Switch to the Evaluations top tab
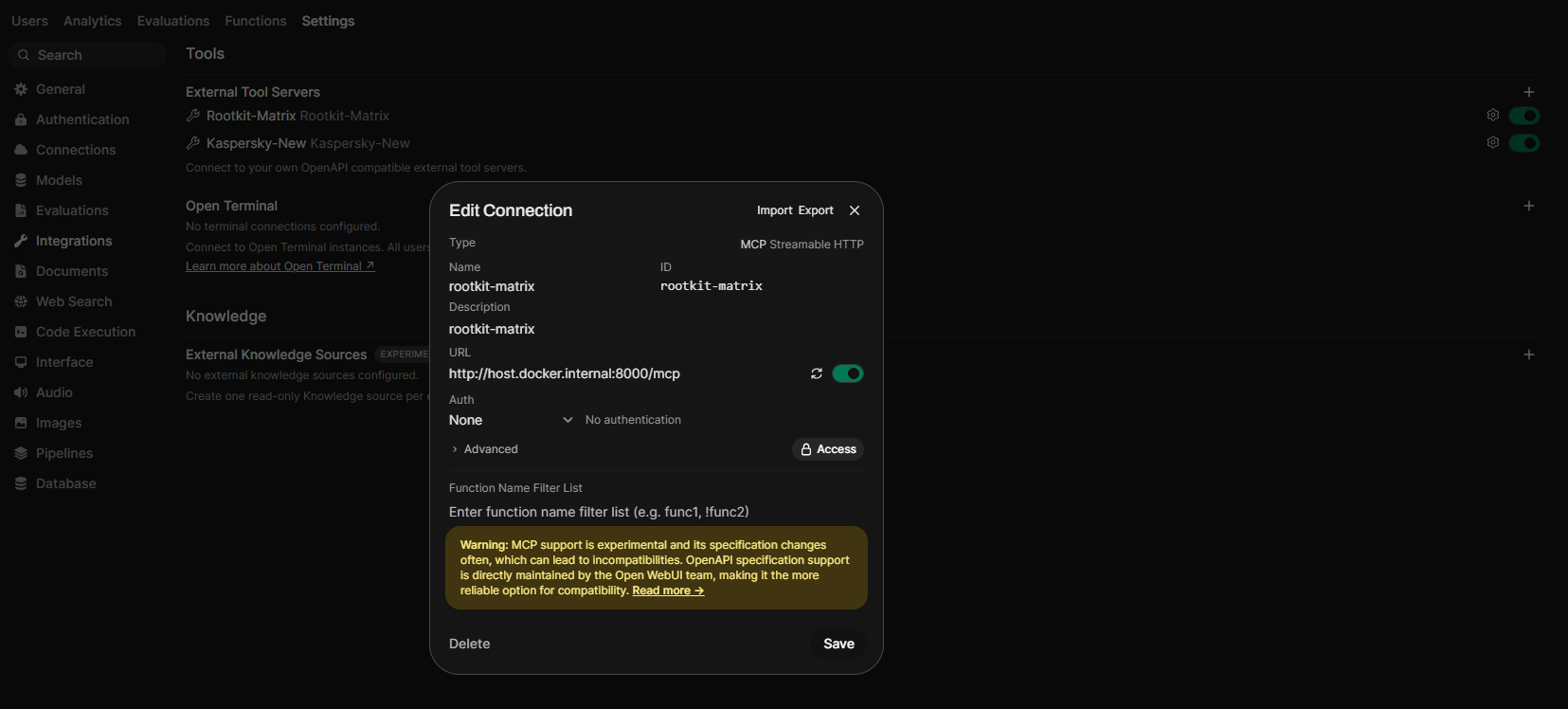Image resolution: width=1568 pixels, height=709 pixels. [x=173, y=21]
